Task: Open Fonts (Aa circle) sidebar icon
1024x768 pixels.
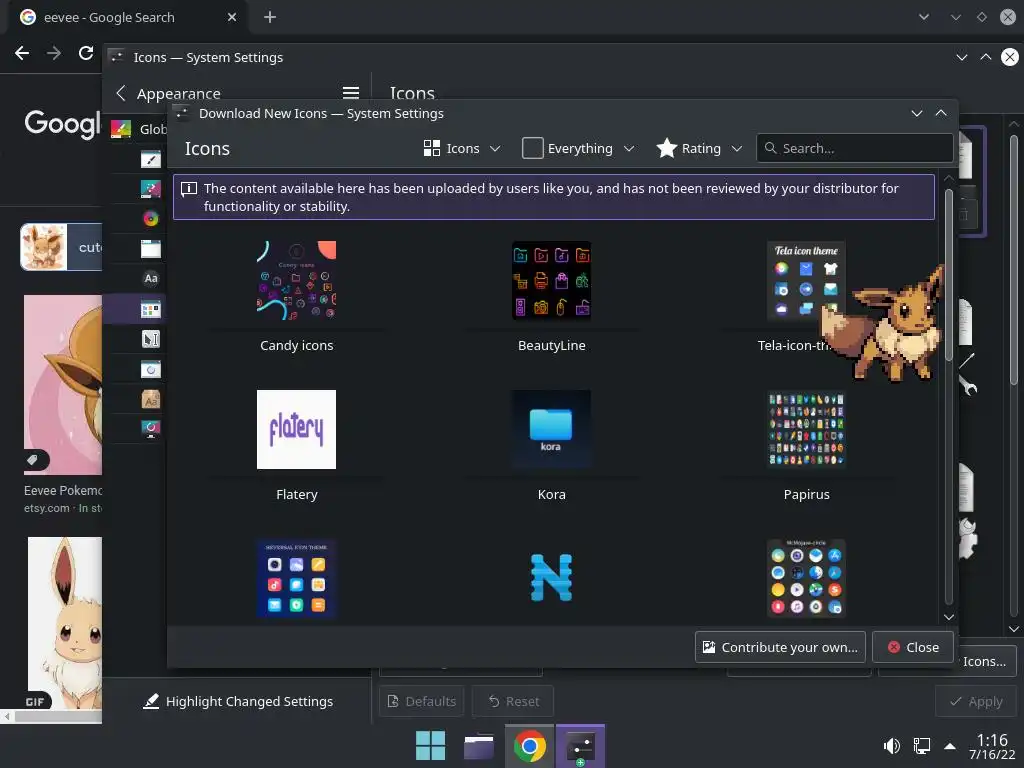Action: click(x=151, y=278)
